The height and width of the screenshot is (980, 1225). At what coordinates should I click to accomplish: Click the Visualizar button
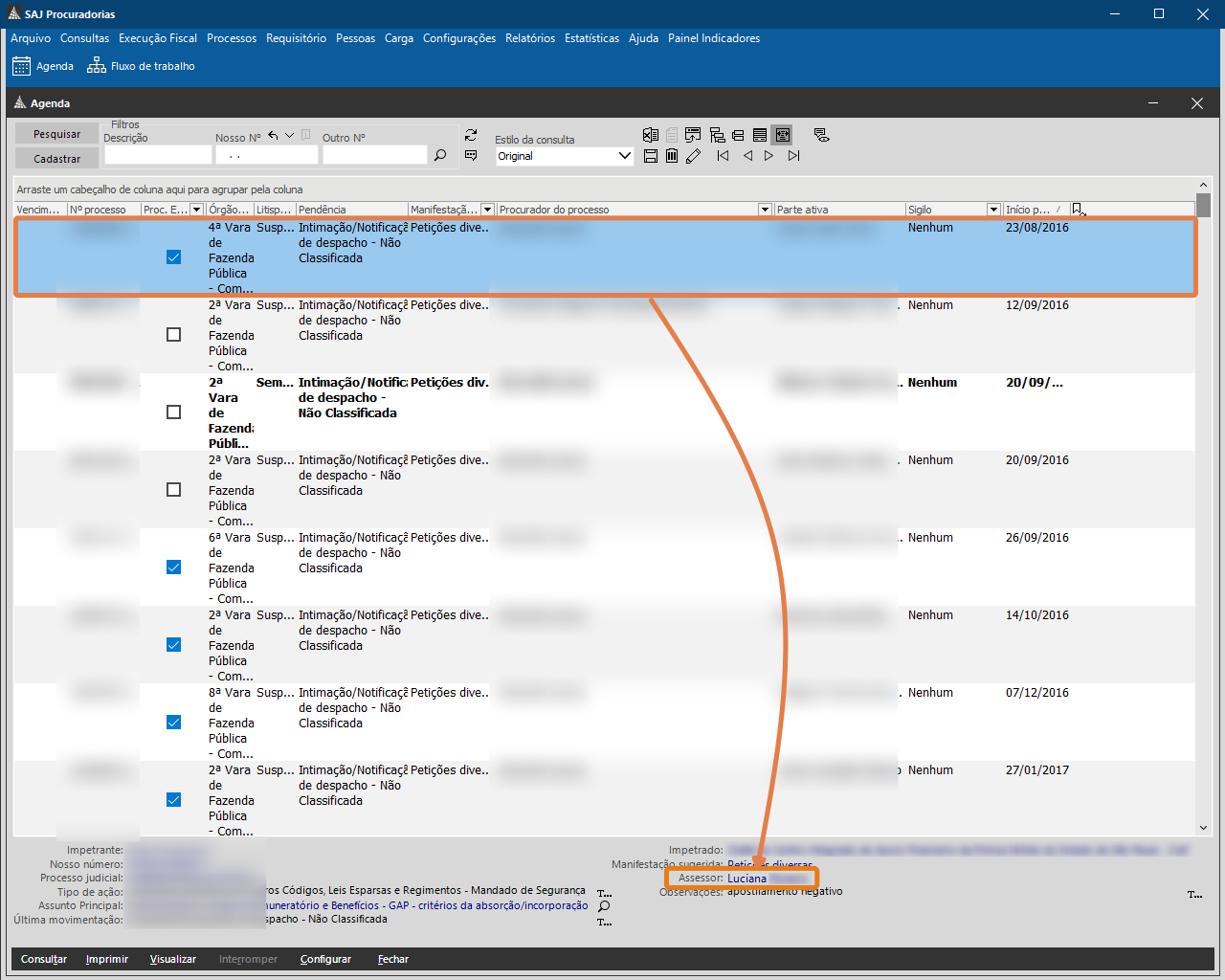pos(173,959)
